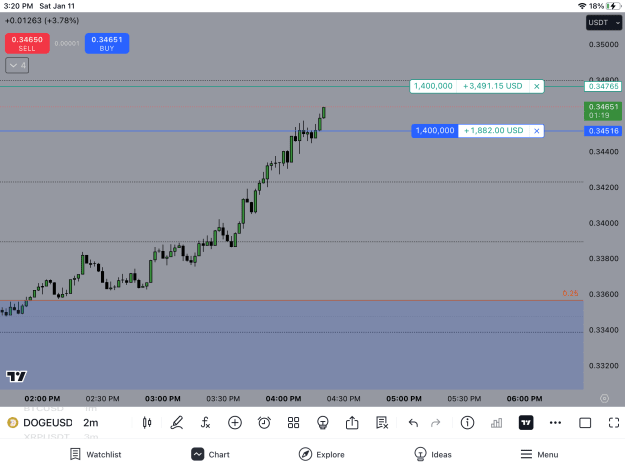
Task: Select the position +1,882.00 USD label
Action: (493, 131)
